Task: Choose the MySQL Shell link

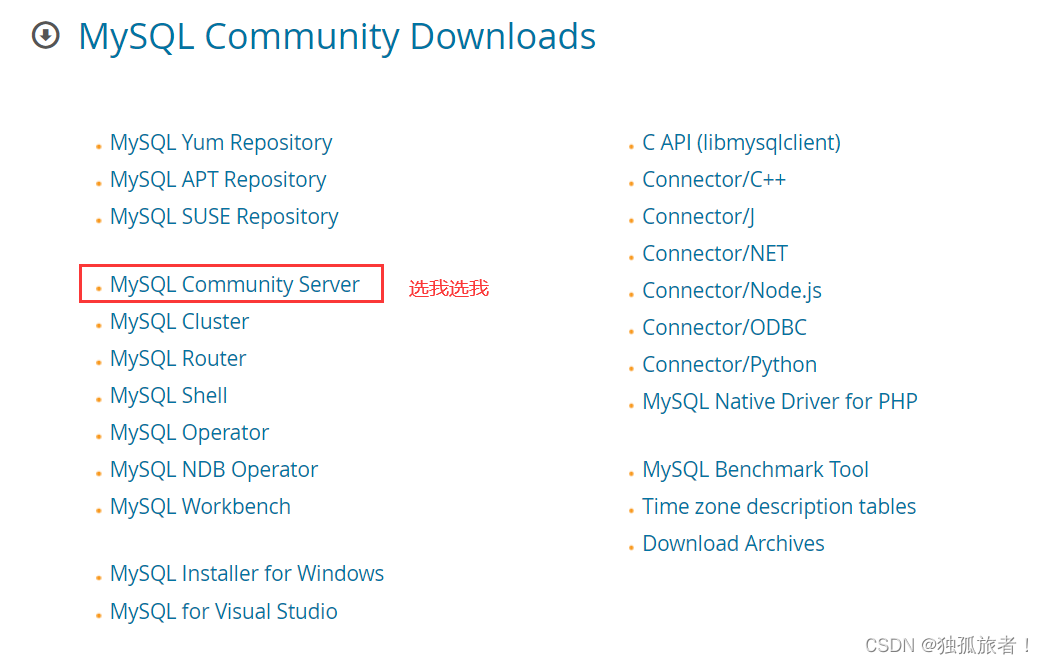Action: [169, 396]
